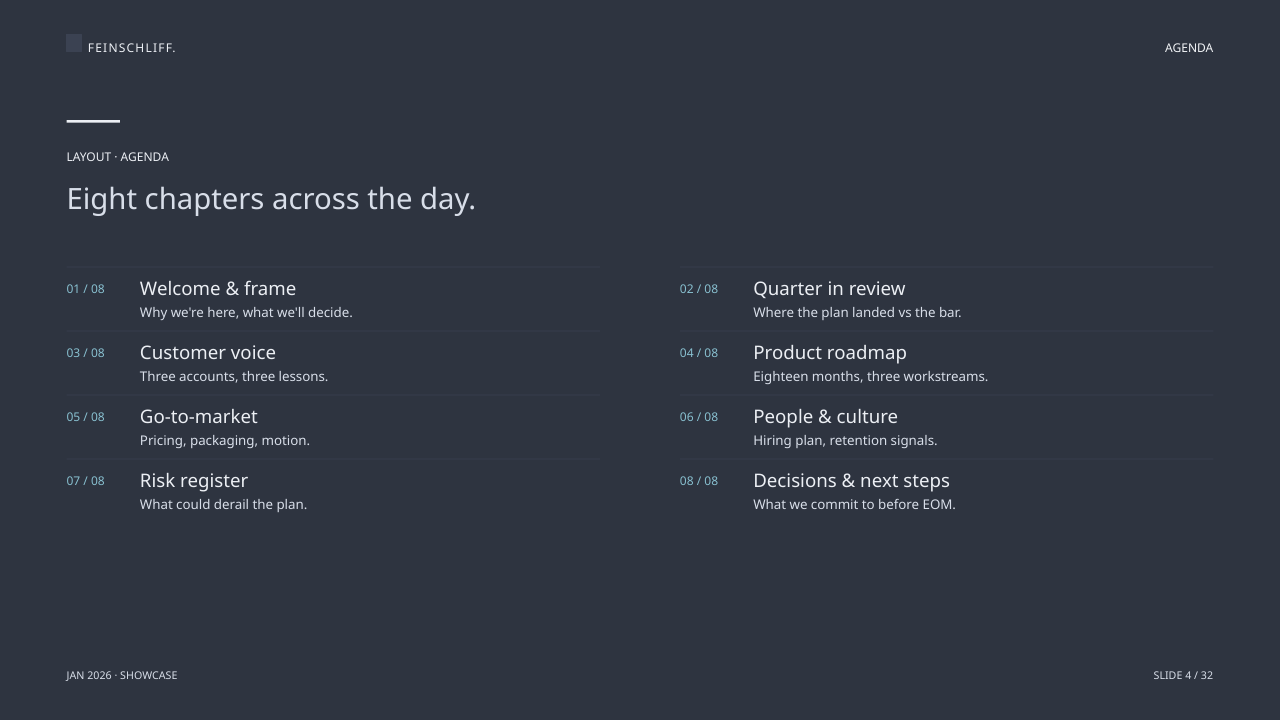Select the FEINSCHLIFF. brand name text

[131, 48]
